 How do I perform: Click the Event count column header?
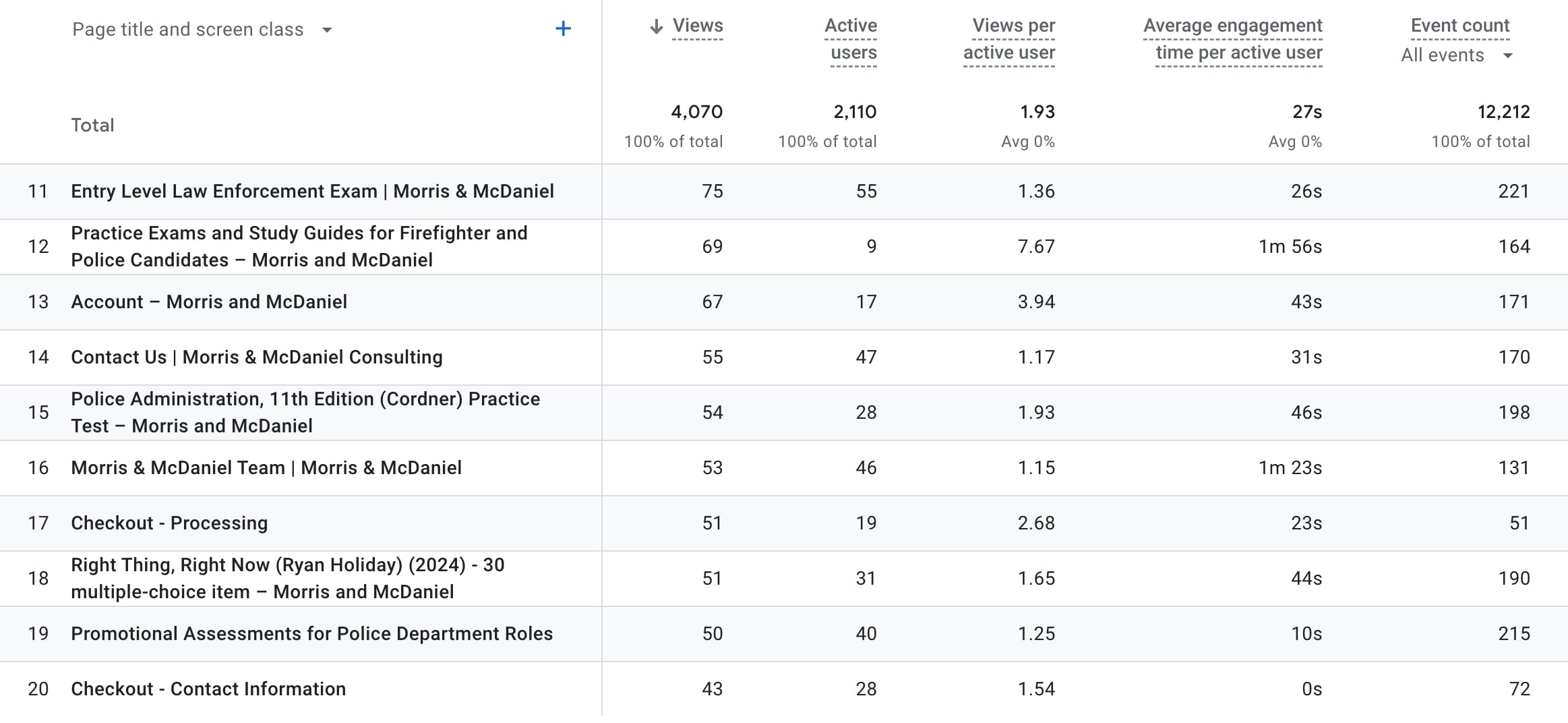(1459, 26)
